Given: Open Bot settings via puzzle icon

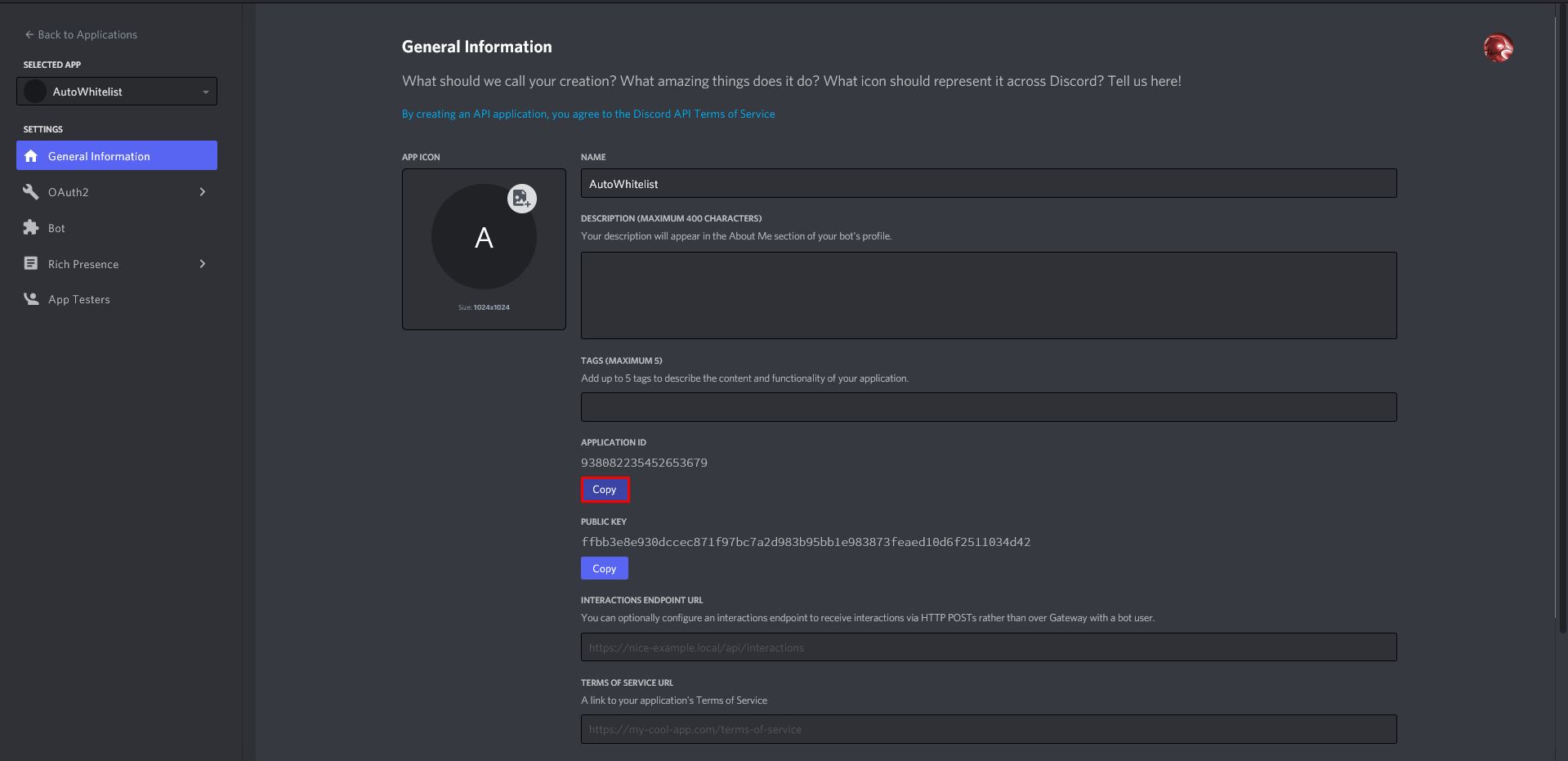Looking at the screenshot, I should (x=31, y=227).
